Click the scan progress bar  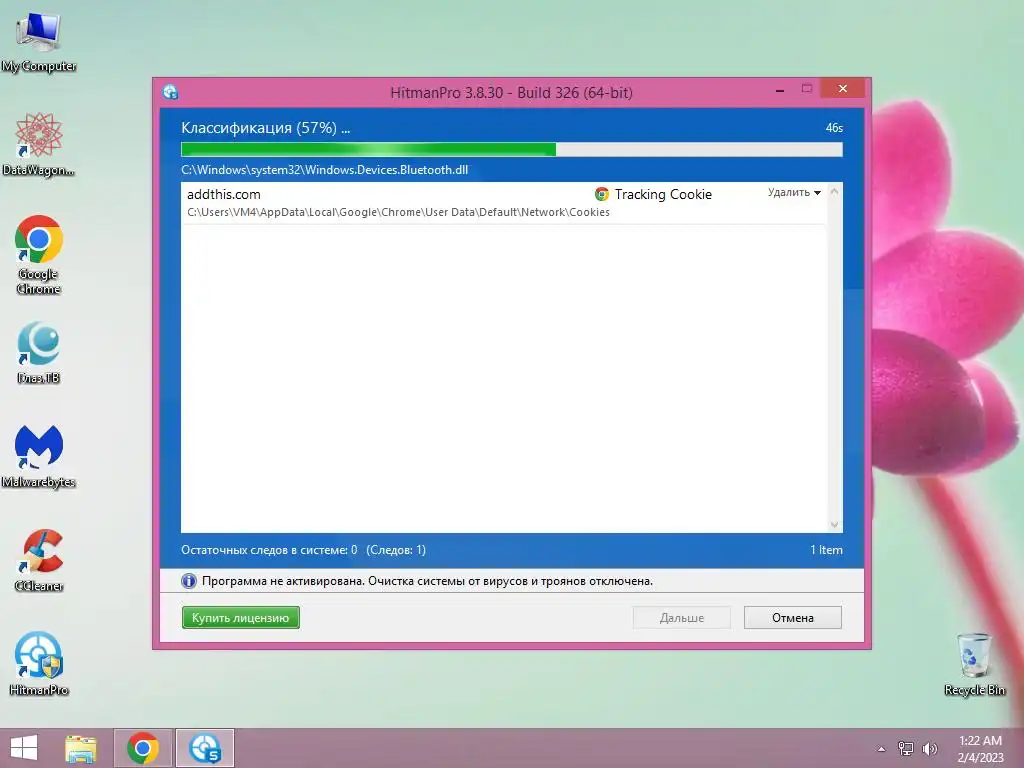[512, 150]
